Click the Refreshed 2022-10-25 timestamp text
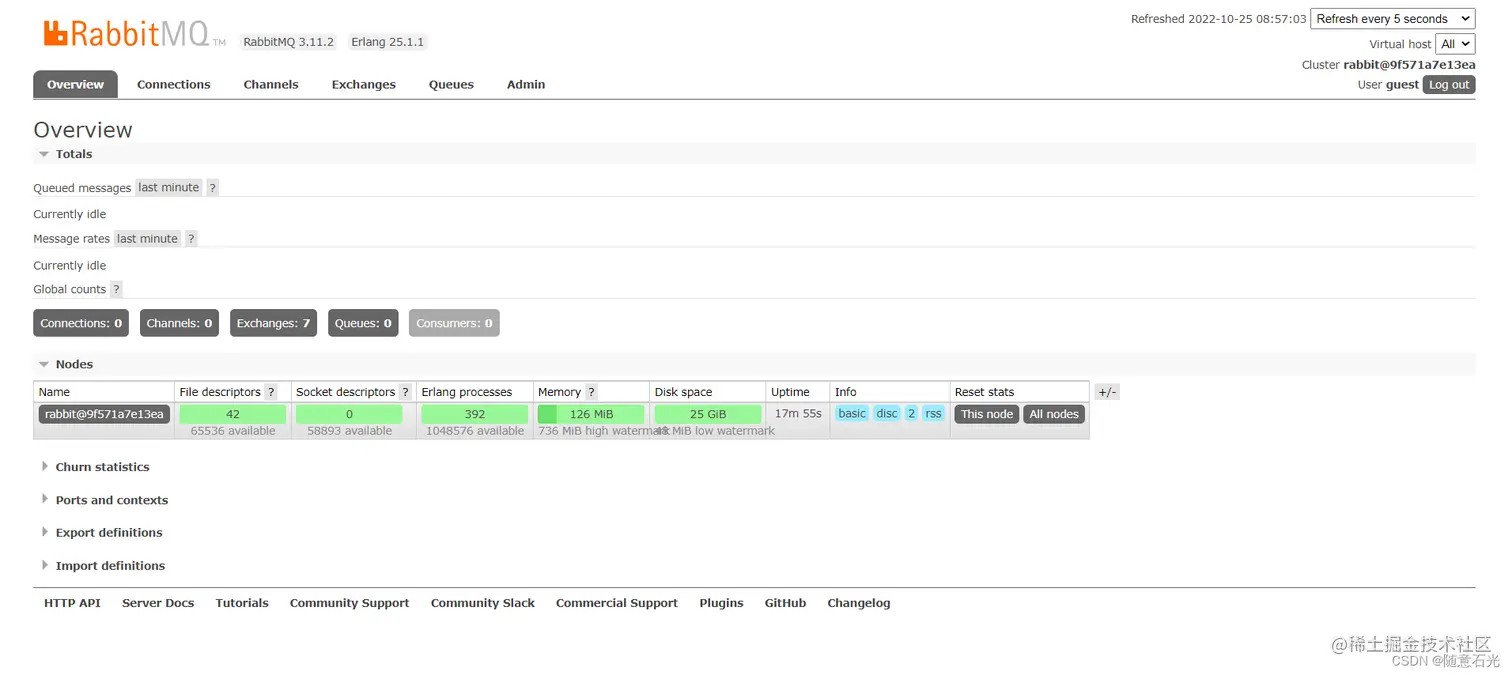Viewport: 1512px width, 675px height. [1219, 19]
